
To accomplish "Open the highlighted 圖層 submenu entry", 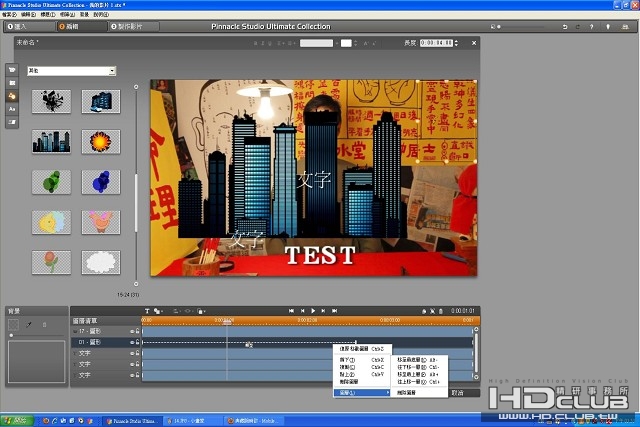I will click(x=362, y=393).
